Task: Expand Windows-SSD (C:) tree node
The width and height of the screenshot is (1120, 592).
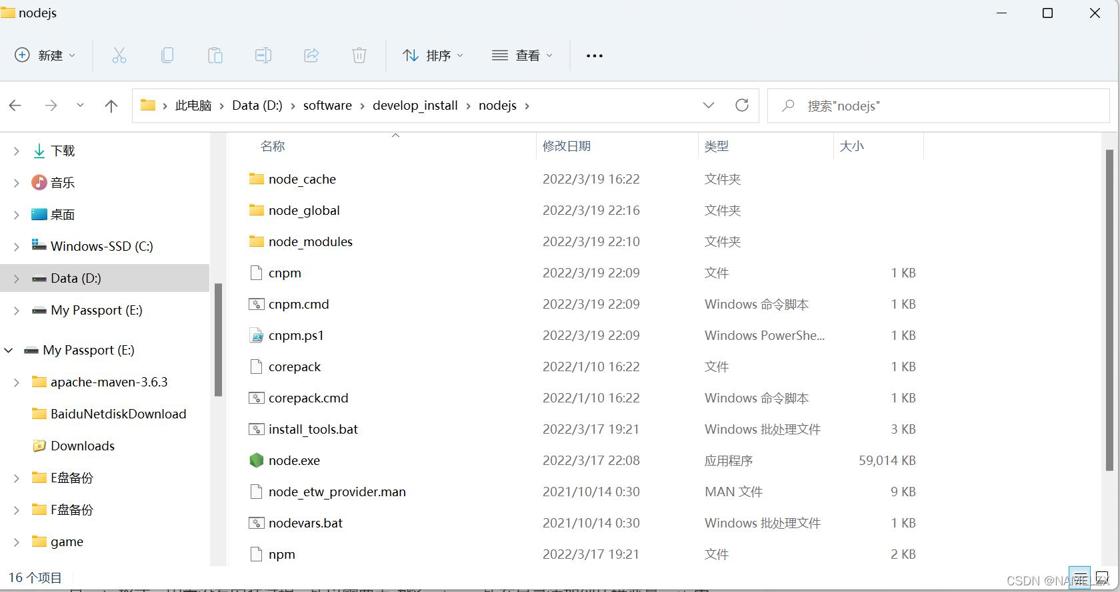Action: tap(16, 246)
